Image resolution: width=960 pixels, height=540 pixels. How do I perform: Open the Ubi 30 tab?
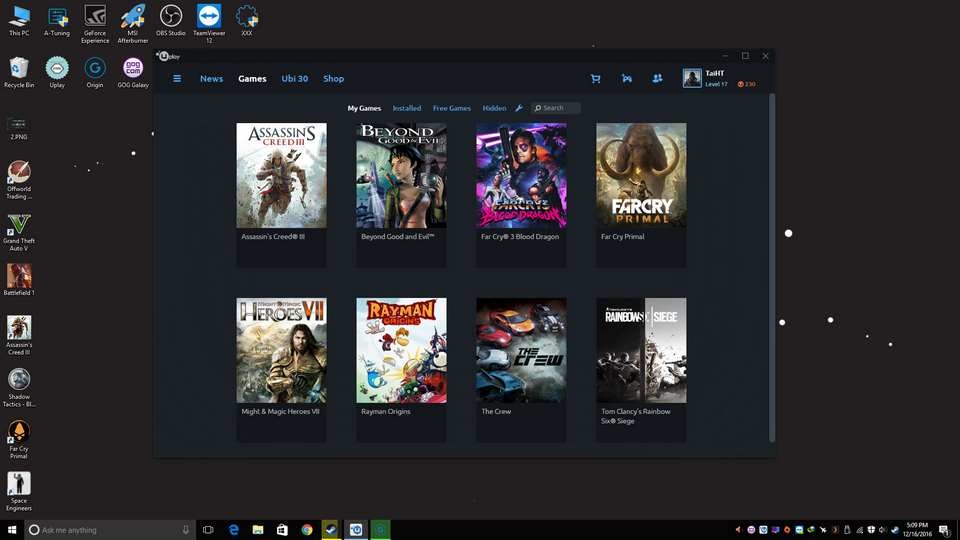tap(294, 78)
